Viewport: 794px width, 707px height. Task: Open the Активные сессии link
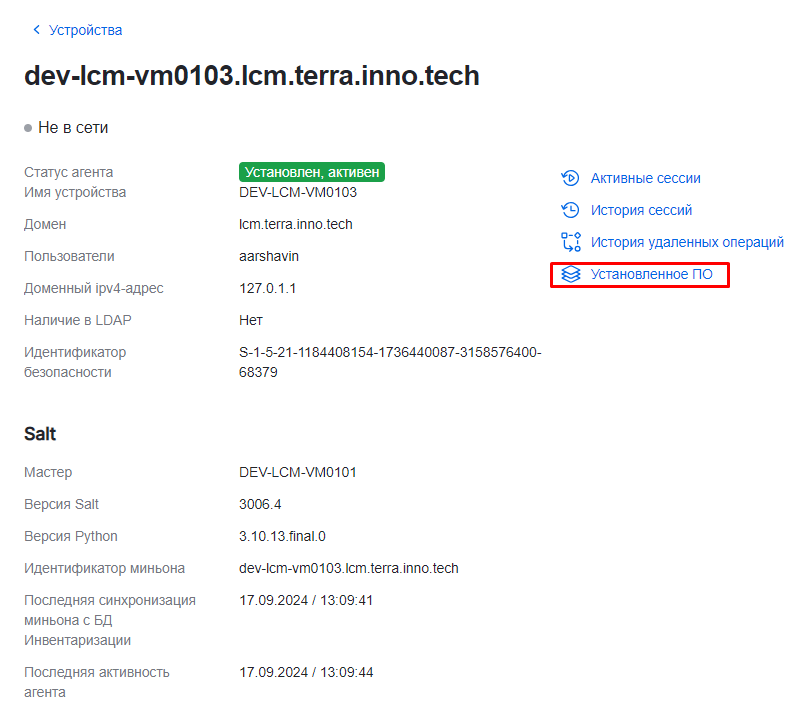(x=645, y=178)
